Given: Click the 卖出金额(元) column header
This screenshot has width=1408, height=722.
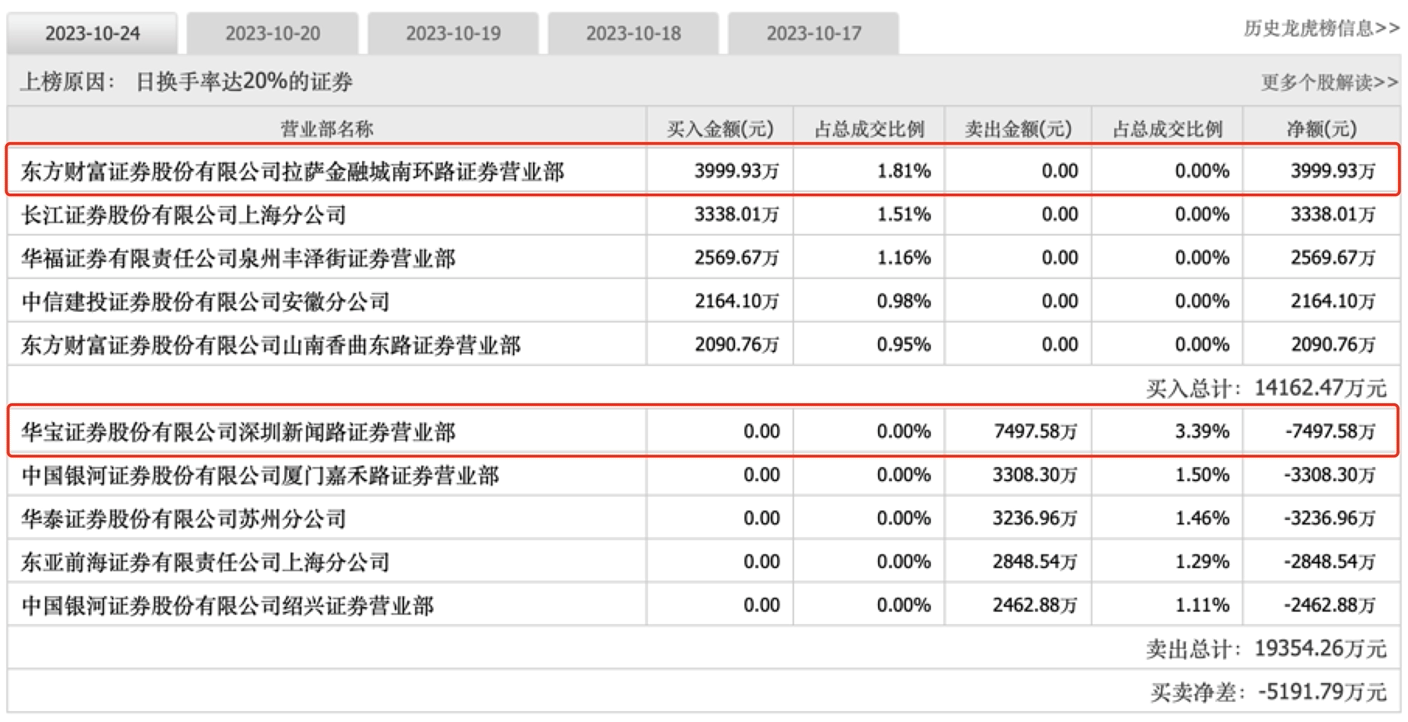Looking at the screenshot, I should (x=1016, y=128).
